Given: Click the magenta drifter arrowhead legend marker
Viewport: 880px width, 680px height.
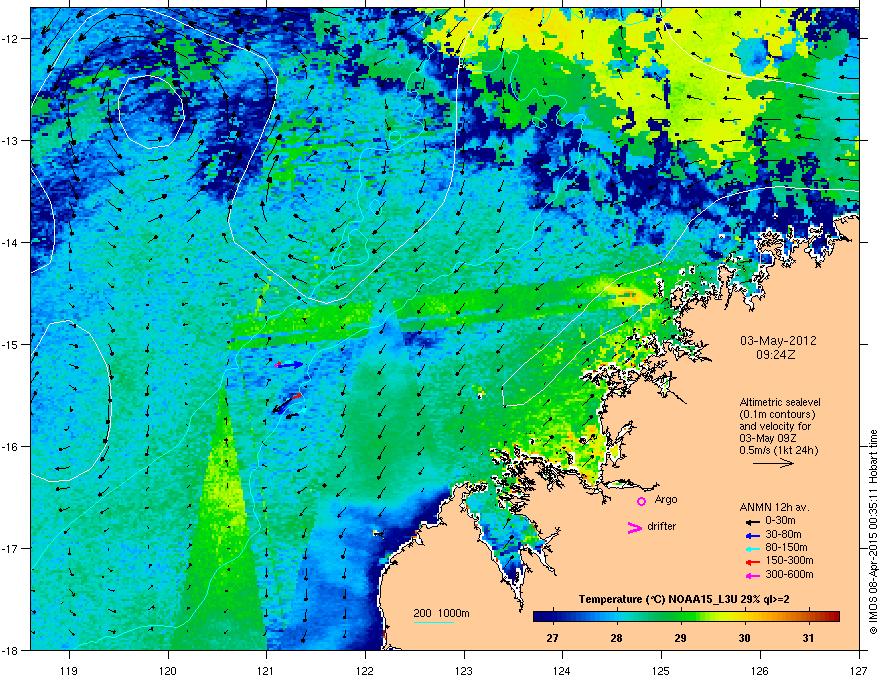Looking at the screenshot, I should pyautogui.click(x=635, y=527).
